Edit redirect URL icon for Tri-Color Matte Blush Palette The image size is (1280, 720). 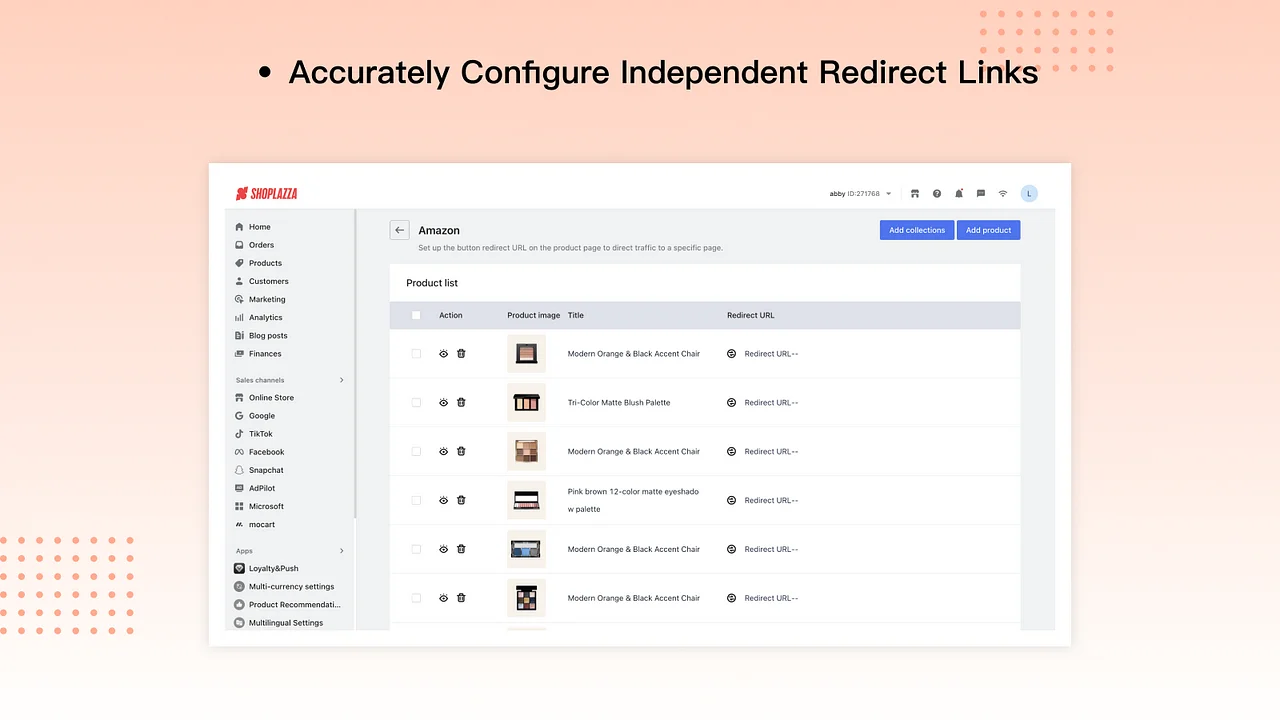click(x=731, y=402)
